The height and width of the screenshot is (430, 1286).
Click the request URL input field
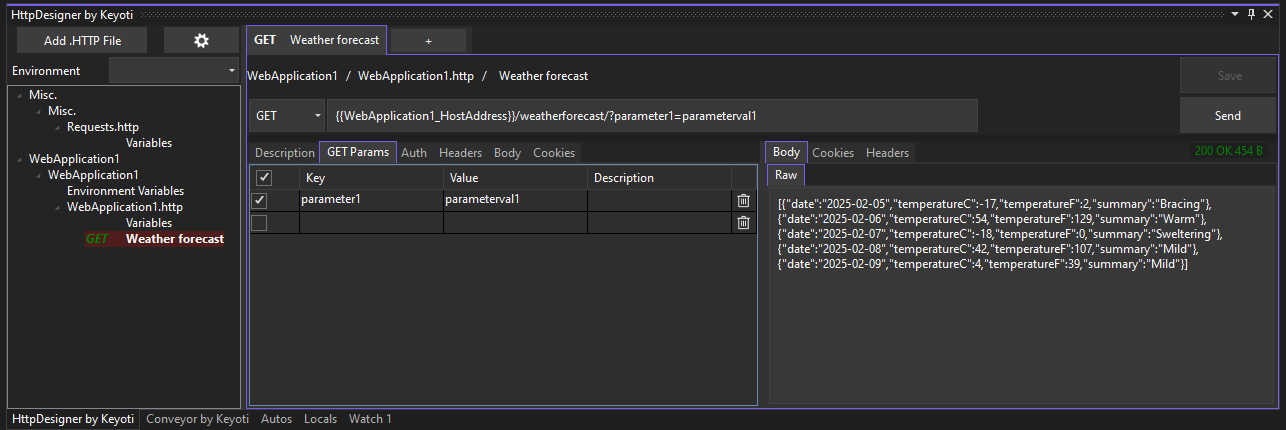(652, 115)
